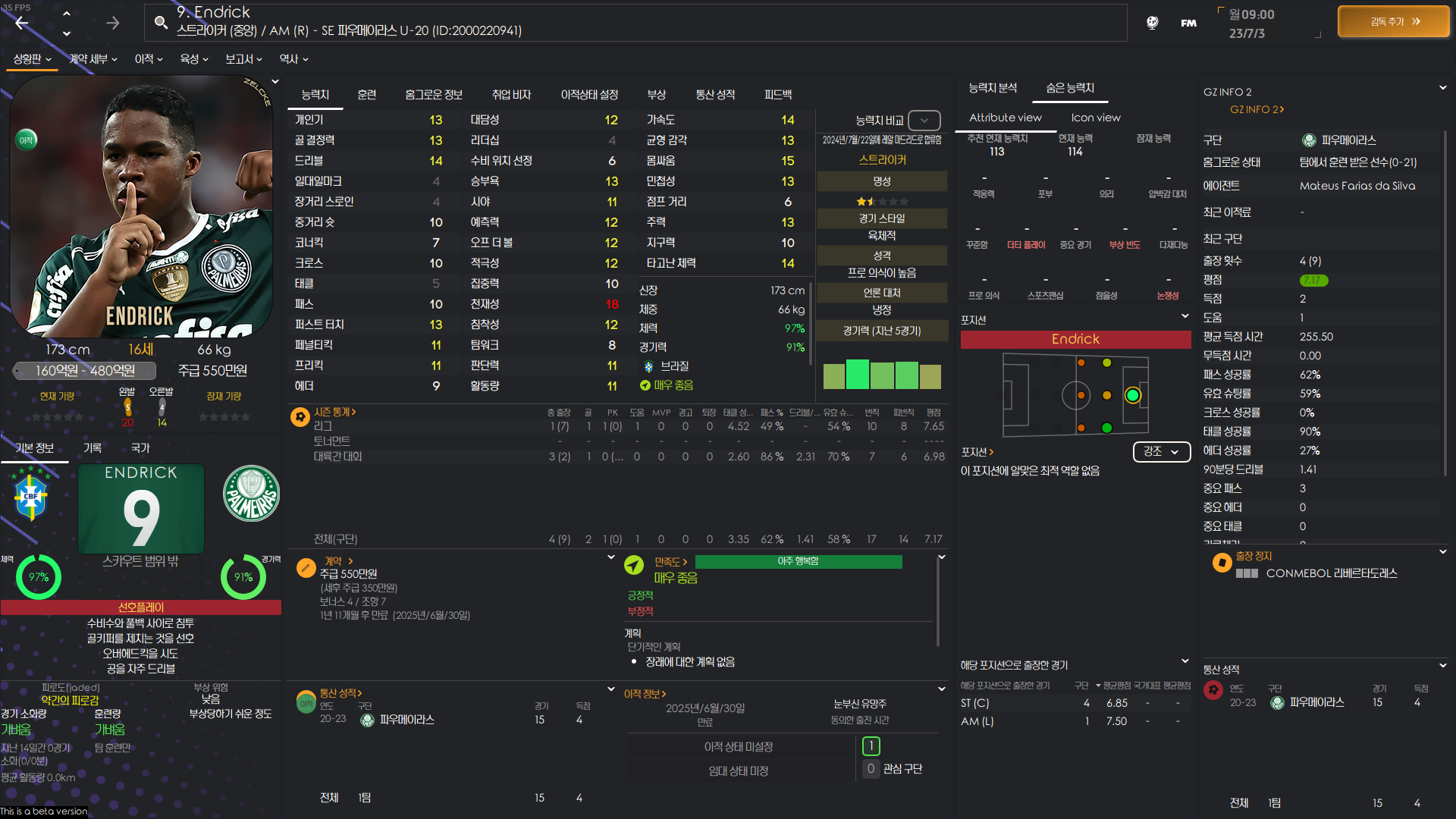
Task: Switch to Icon view mode
Action: click(x=1095, y=118)
